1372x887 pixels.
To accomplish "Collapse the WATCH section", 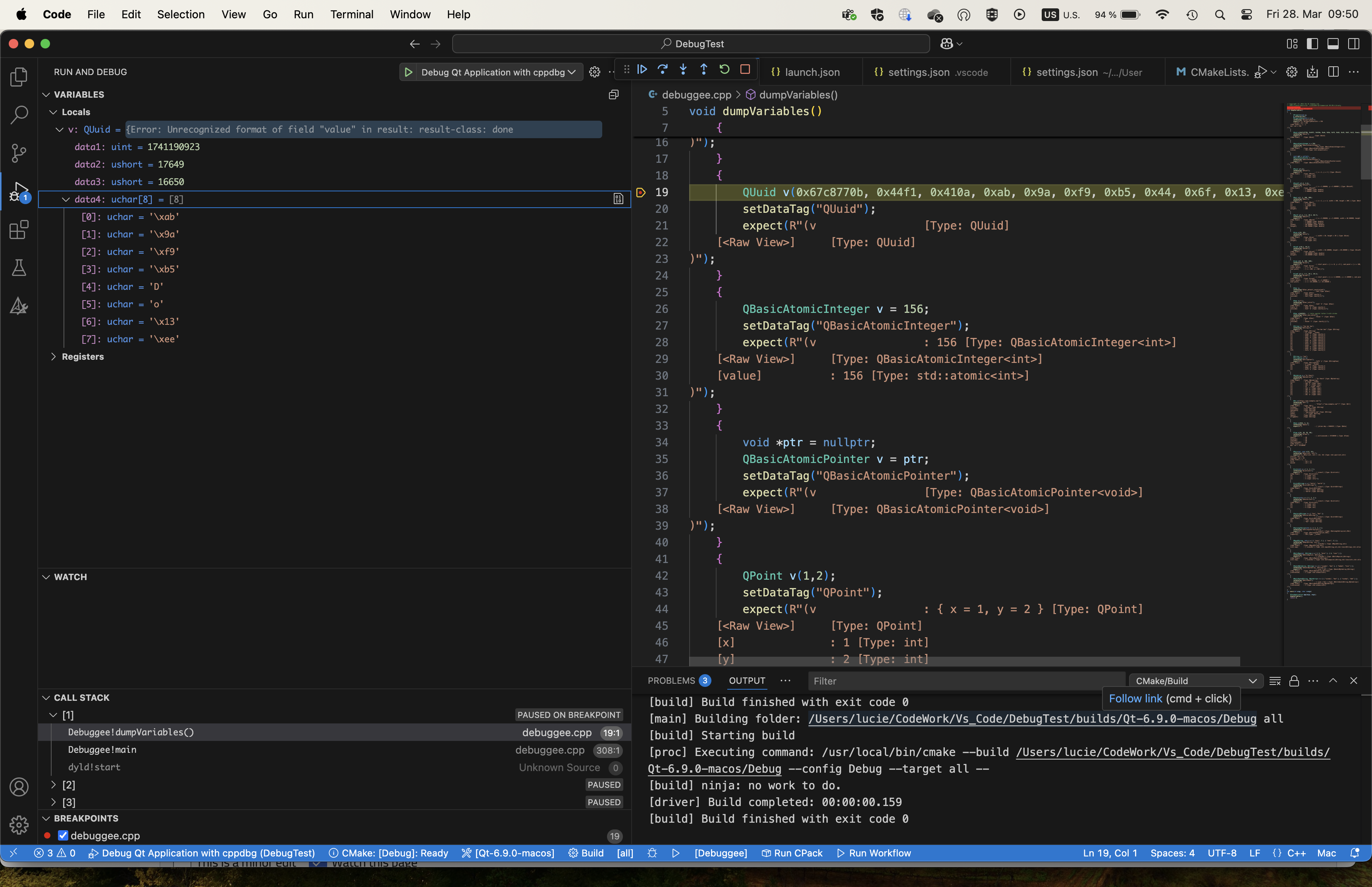I will click(x=46, y=577).
